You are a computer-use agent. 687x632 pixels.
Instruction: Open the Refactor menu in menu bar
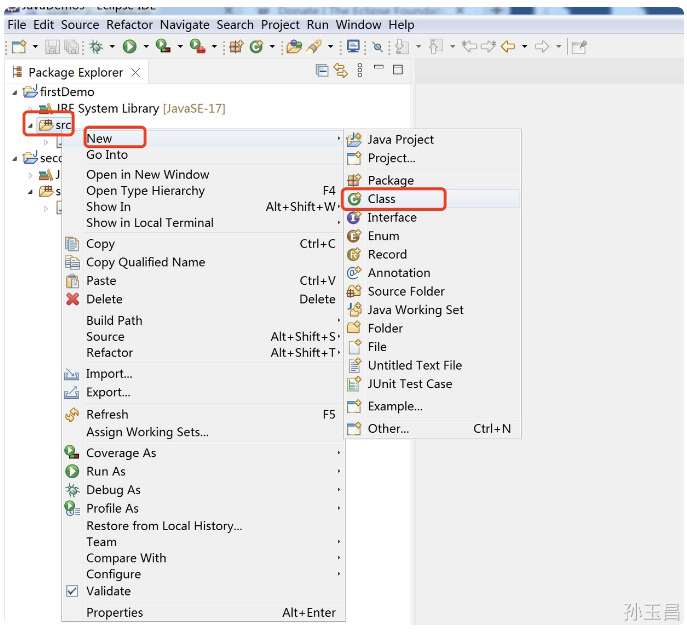pyautogui.click(x=129, y=25)
